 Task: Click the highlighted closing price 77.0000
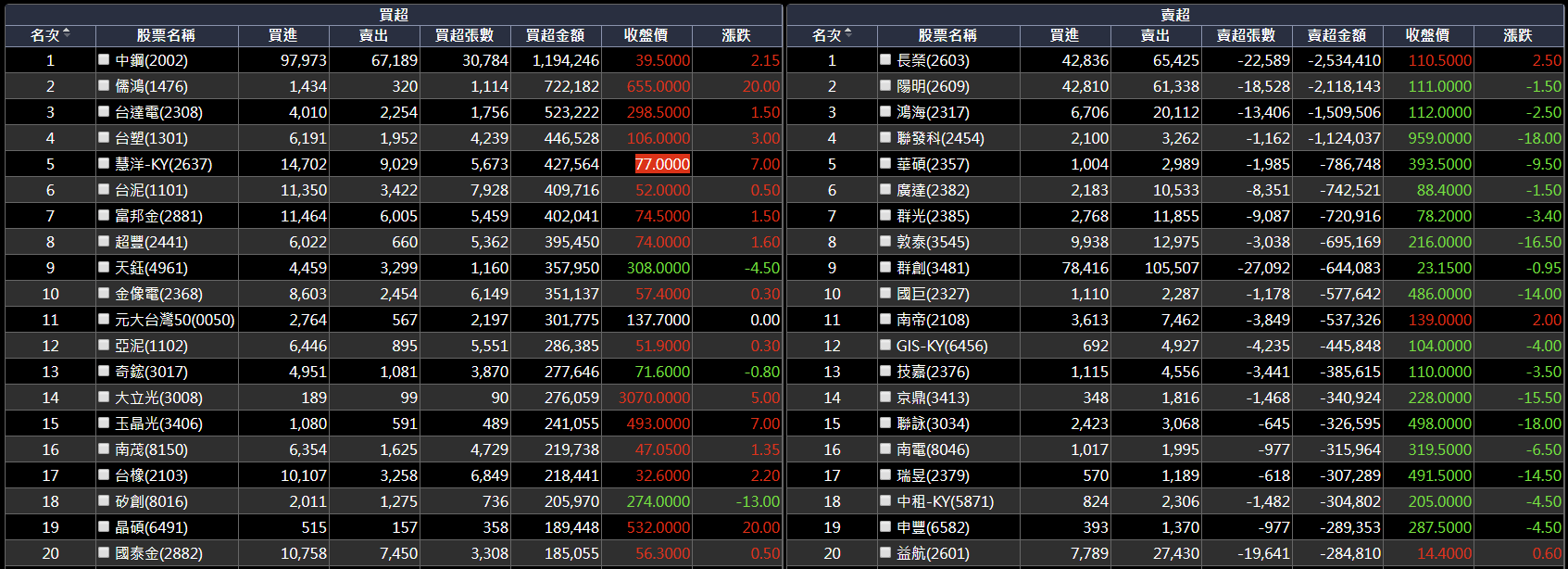click(x=662, y=164)
